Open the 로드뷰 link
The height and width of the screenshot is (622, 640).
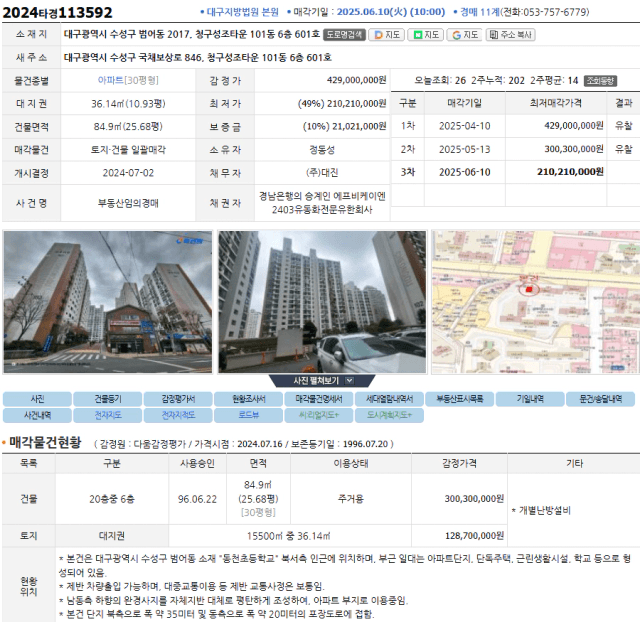[249, 415]
